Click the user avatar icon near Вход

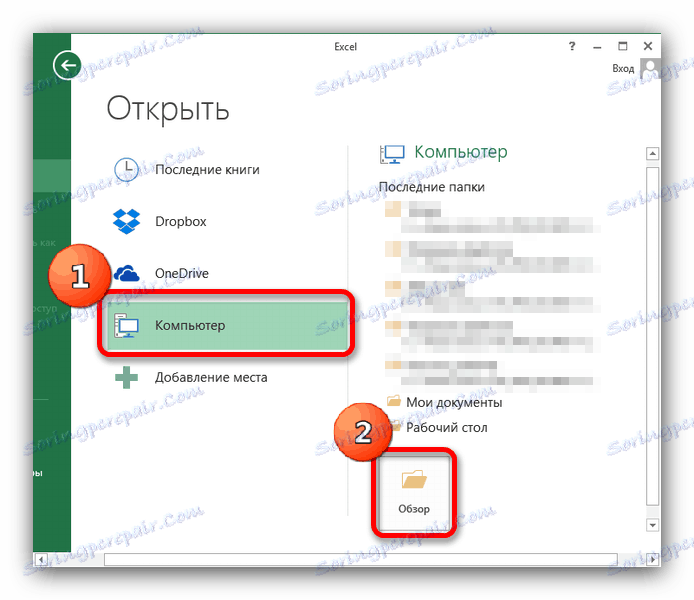coord(650,68)
